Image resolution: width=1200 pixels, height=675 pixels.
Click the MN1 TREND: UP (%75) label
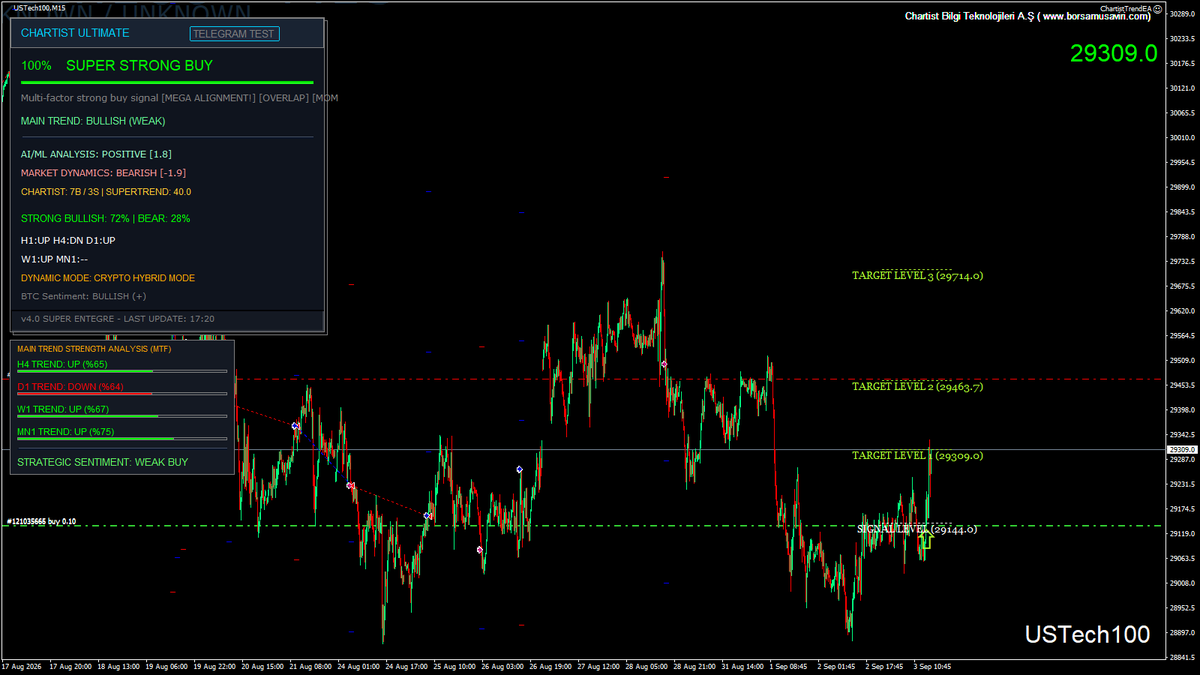point(66,432)
